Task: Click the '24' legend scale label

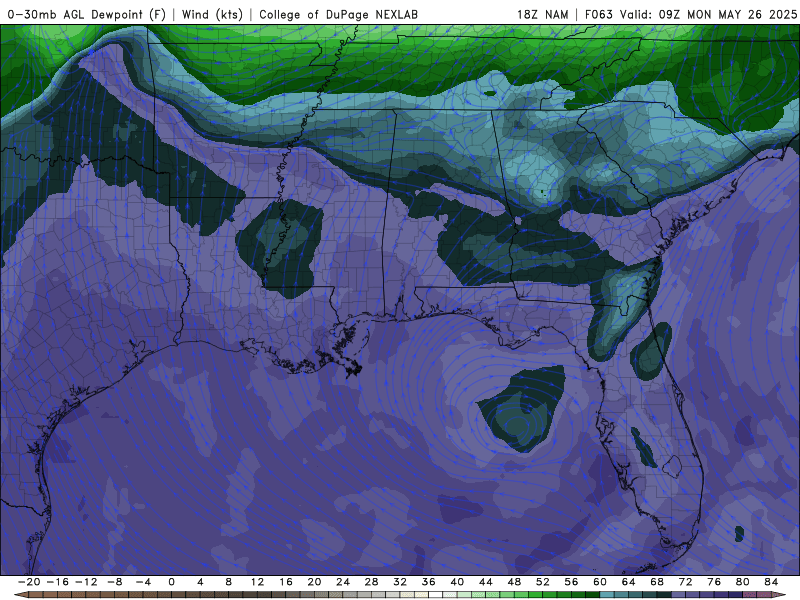Action: tap(343, 582)
